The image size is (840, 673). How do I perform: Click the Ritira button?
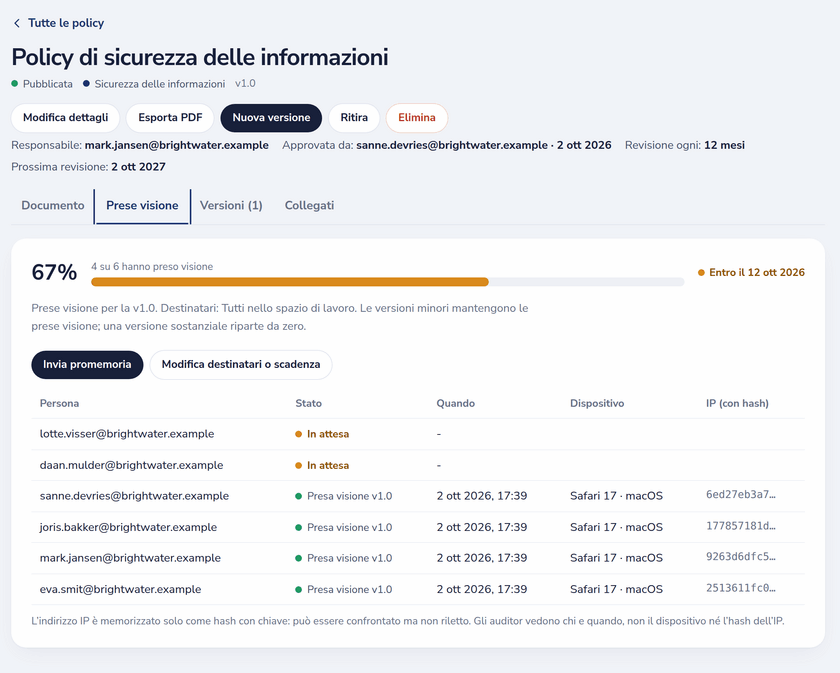coord(354,118)
